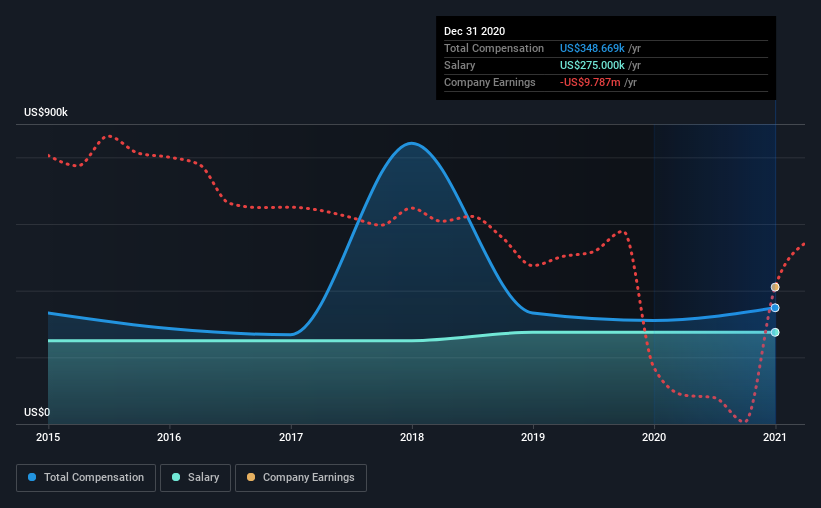Select the orange Company Earnings data point at 2021
This screenshot has width=821, height=508.
point(775,287)
